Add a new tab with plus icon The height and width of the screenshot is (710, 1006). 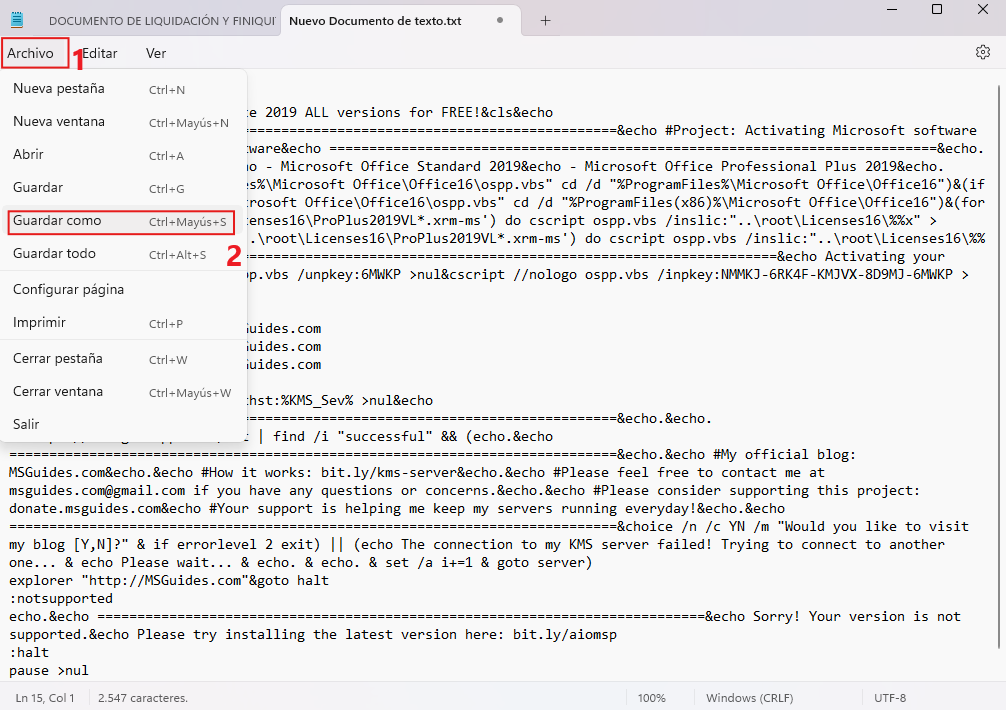click(545, 20)
